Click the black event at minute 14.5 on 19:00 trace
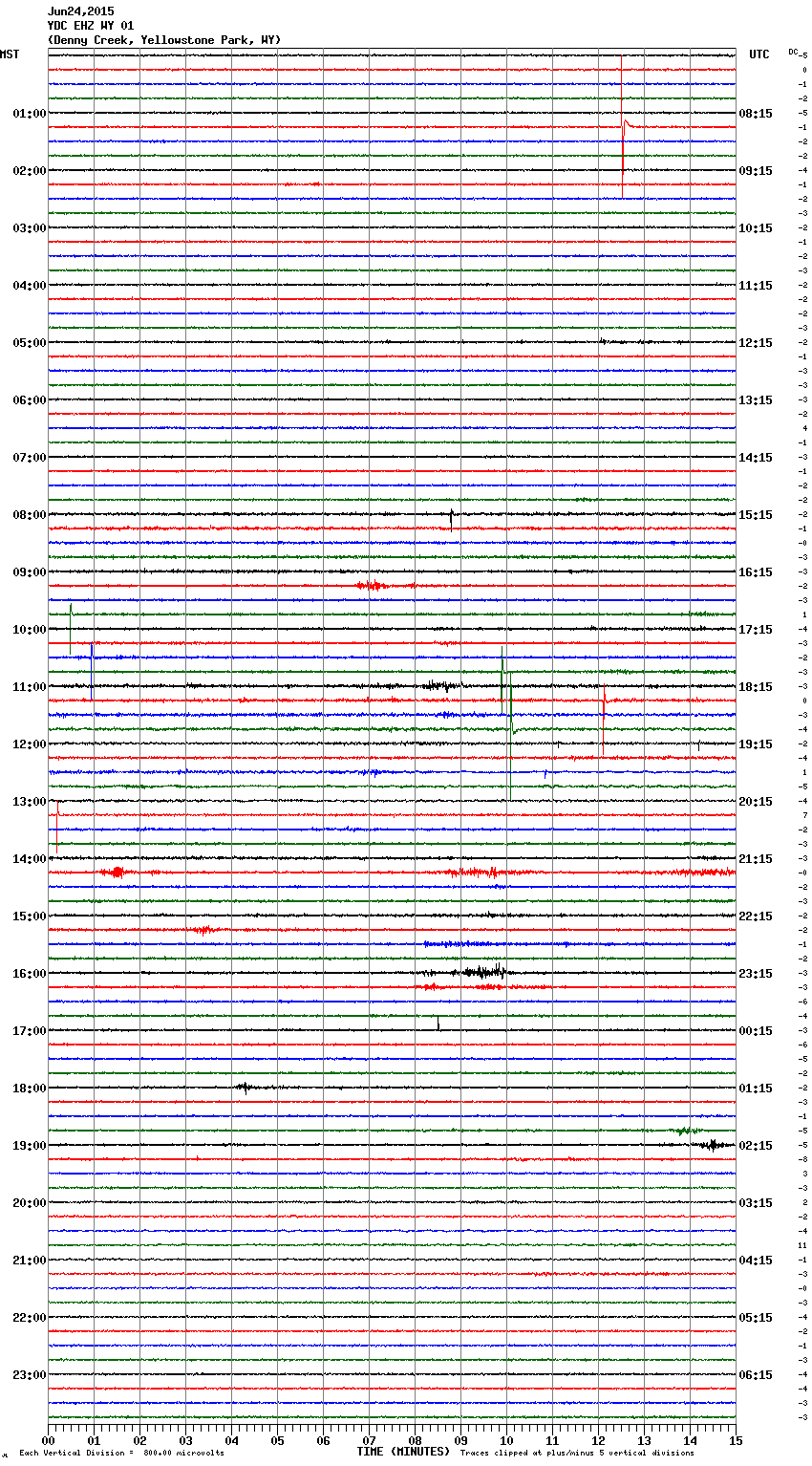 coord(711,1144)
